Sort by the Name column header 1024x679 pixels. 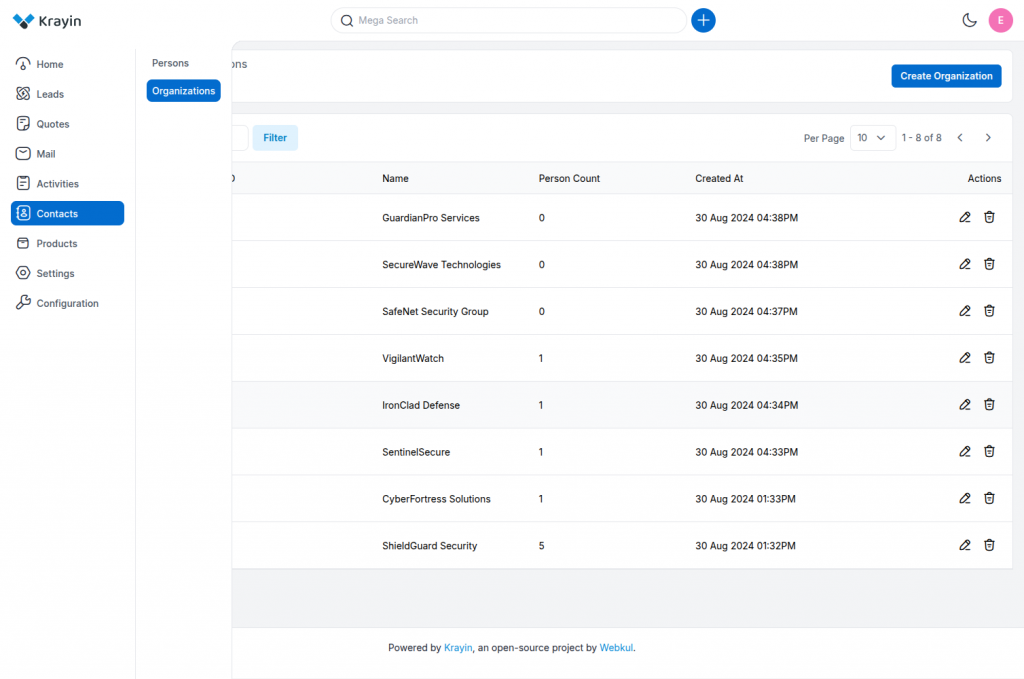click(395, 178)
